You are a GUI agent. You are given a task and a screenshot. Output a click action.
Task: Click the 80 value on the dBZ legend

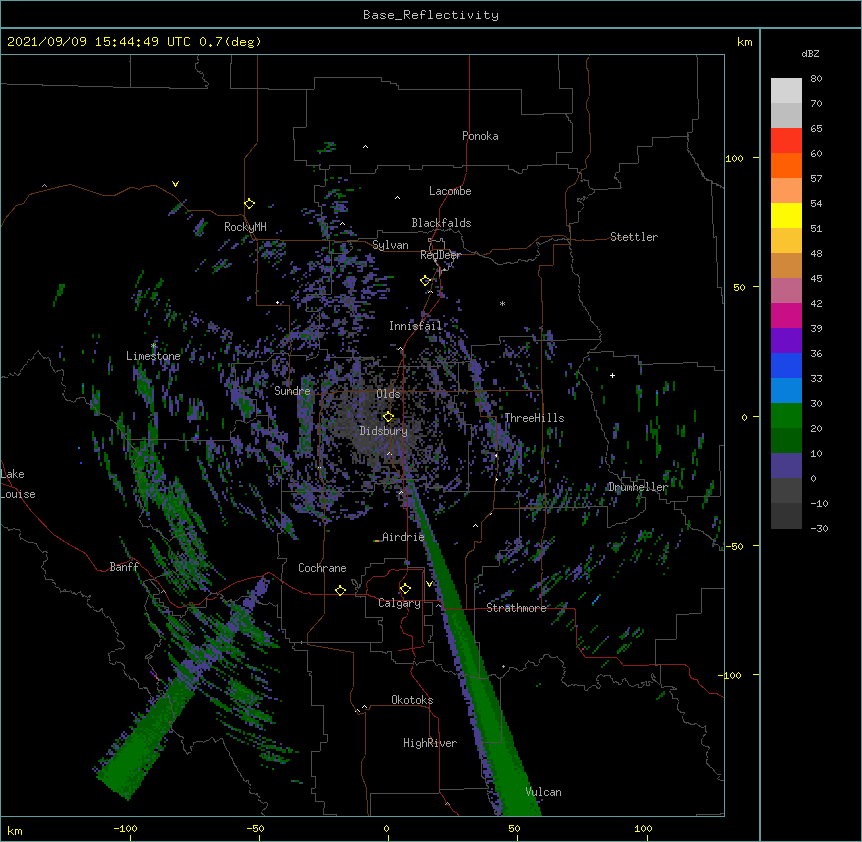pyautogui.click(x=816, y=79)
